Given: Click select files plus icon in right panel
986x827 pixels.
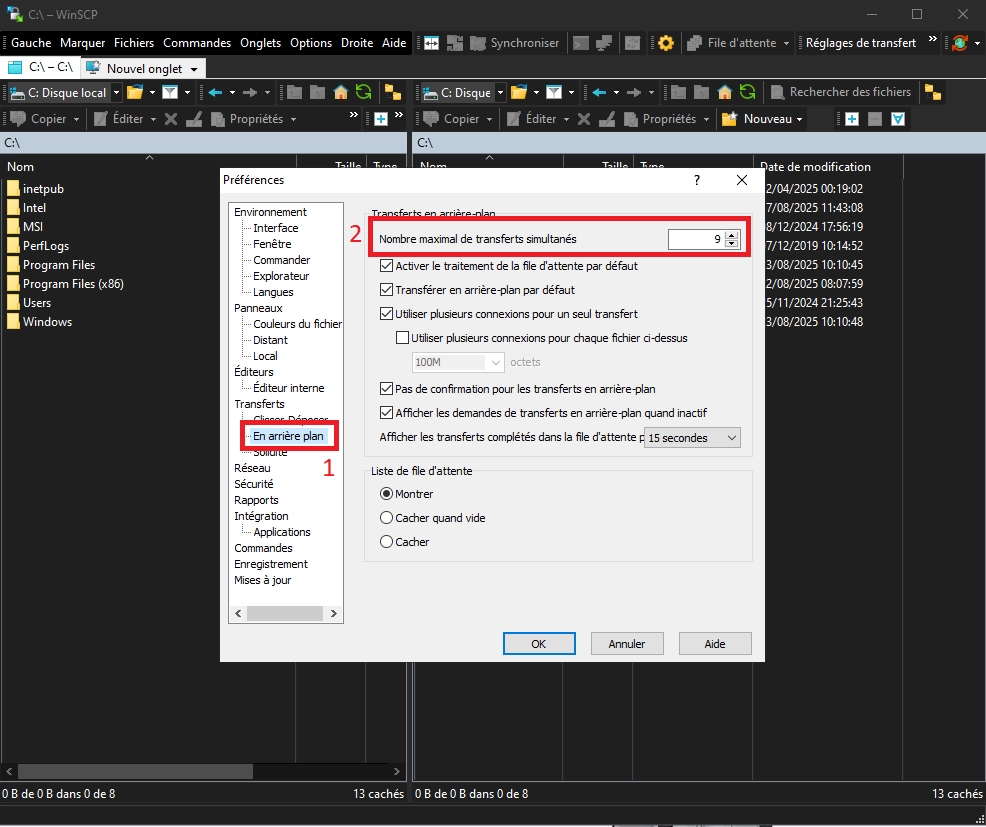Looking at the screenshot, I should pos(851,119).
